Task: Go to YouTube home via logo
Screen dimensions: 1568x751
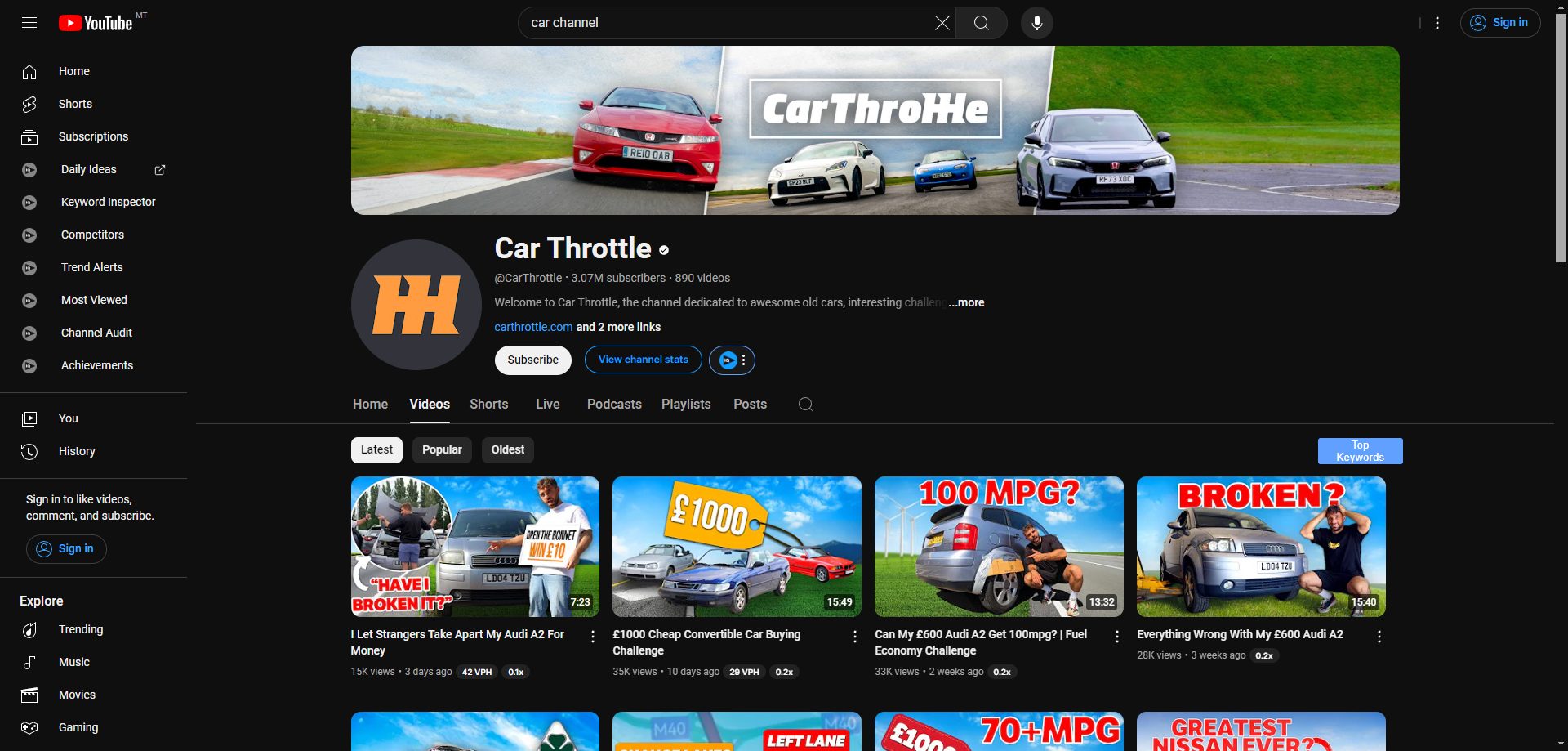Action: [x=96, y=23]
